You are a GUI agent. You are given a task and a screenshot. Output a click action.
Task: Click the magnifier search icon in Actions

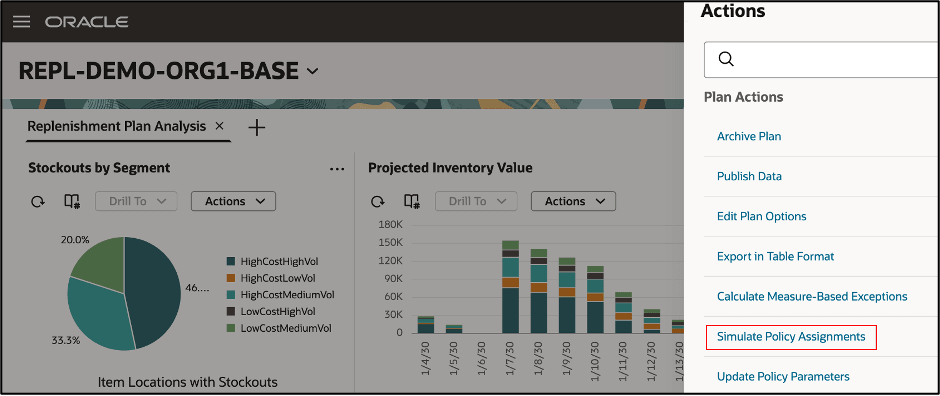pyautogui.click(x=725, y=59)
